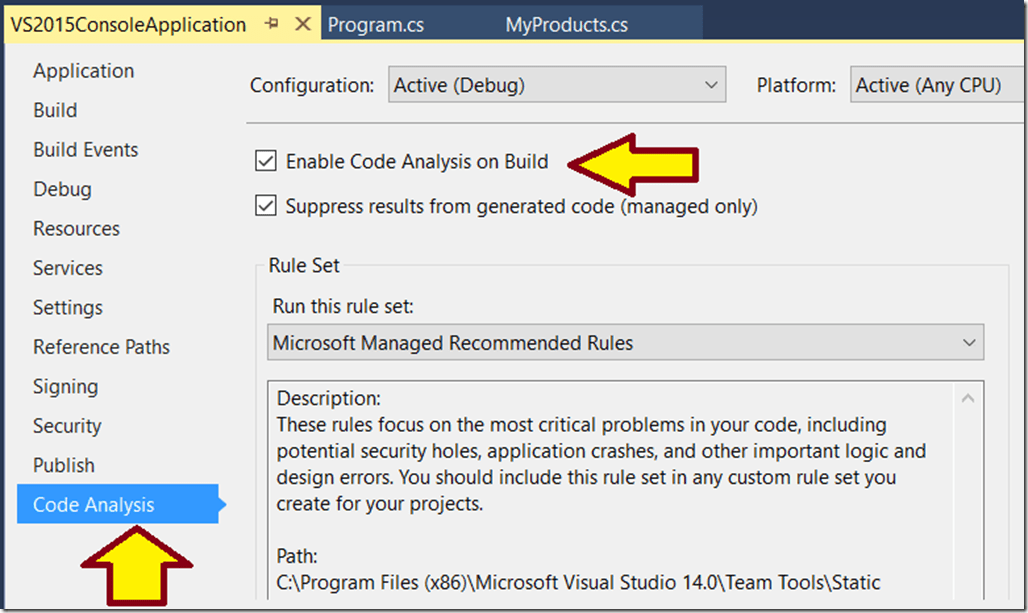
Task: Navigate to the Security page
Action: coord(67,426)
